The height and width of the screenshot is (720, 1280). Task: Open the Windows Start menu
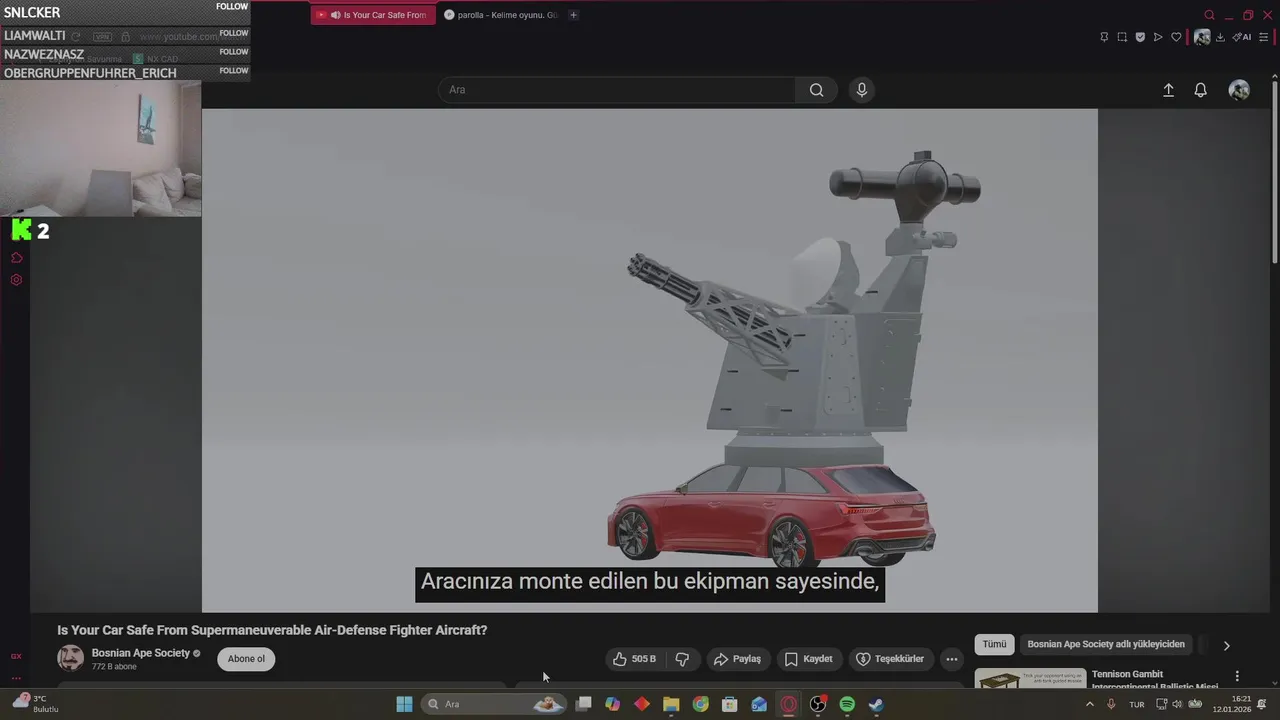coord(404,704)
